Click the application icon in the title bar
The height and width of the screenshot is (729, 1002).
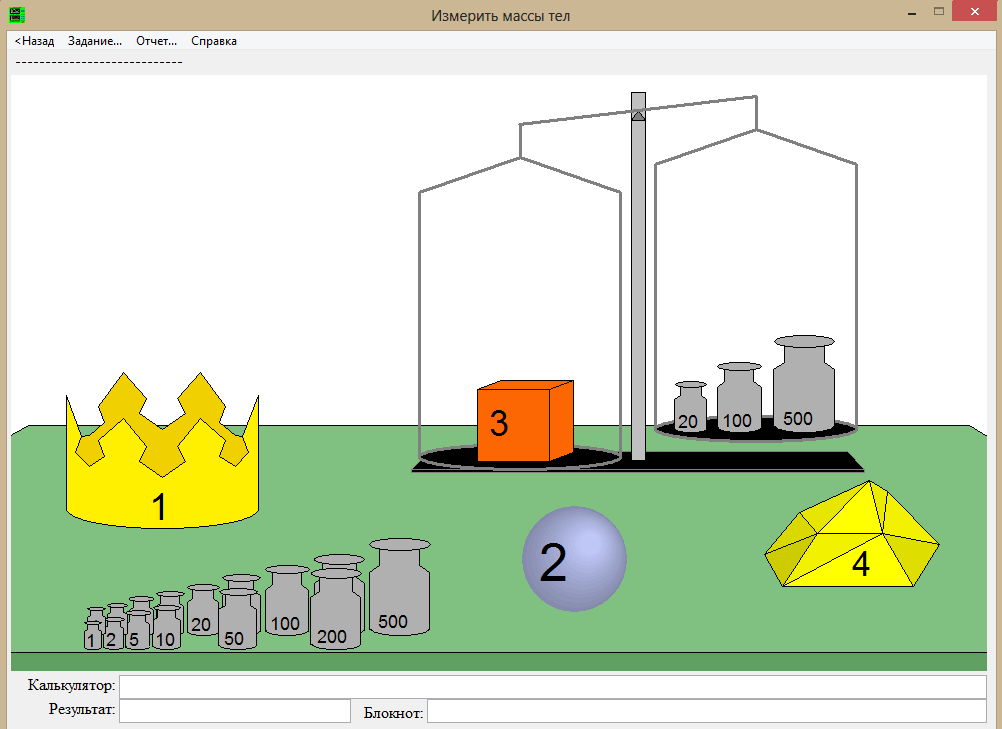17,14
